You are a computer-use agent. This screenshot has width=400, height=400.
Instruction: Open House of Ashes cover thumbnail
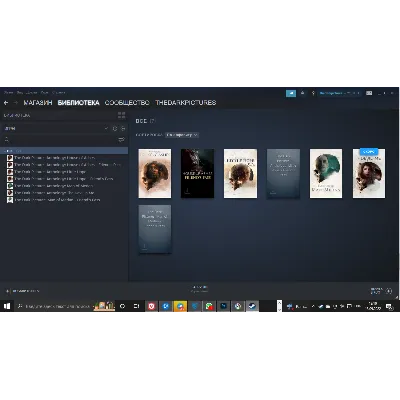tap(155, 173)
